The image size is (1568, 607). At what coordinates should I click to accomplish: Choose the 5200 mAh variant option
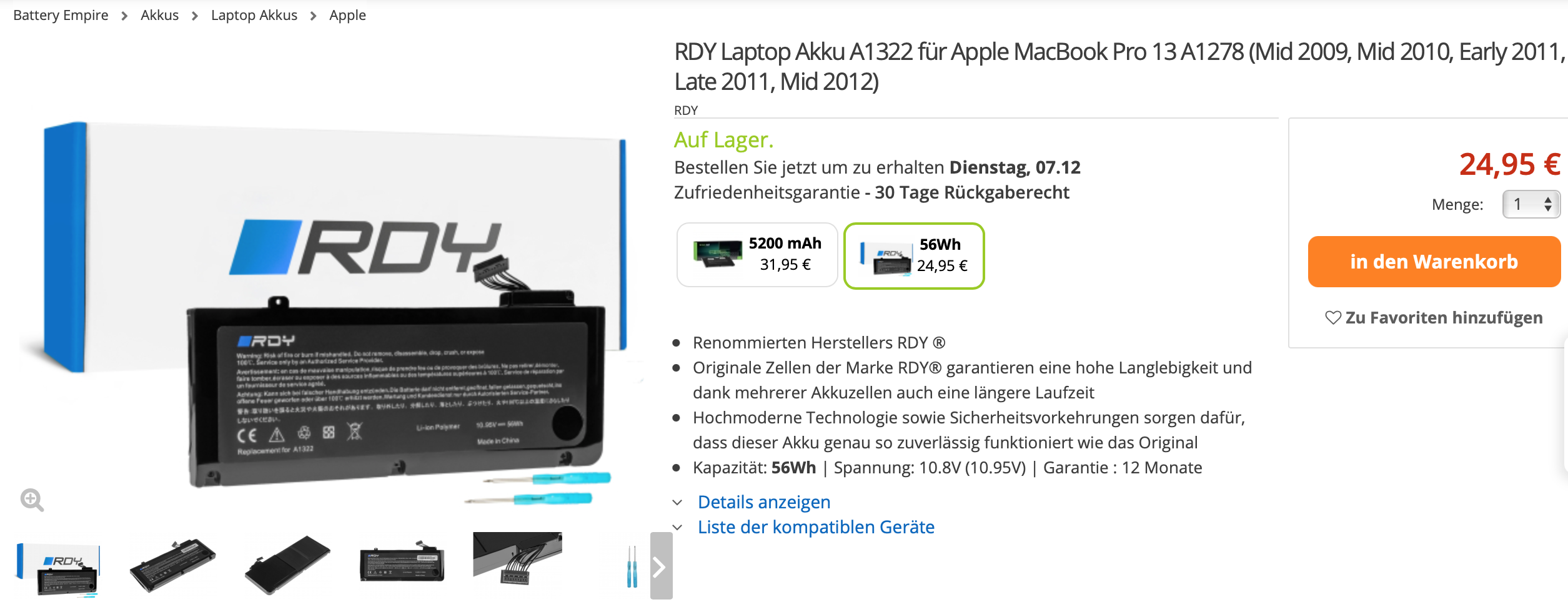click(757, 255)
